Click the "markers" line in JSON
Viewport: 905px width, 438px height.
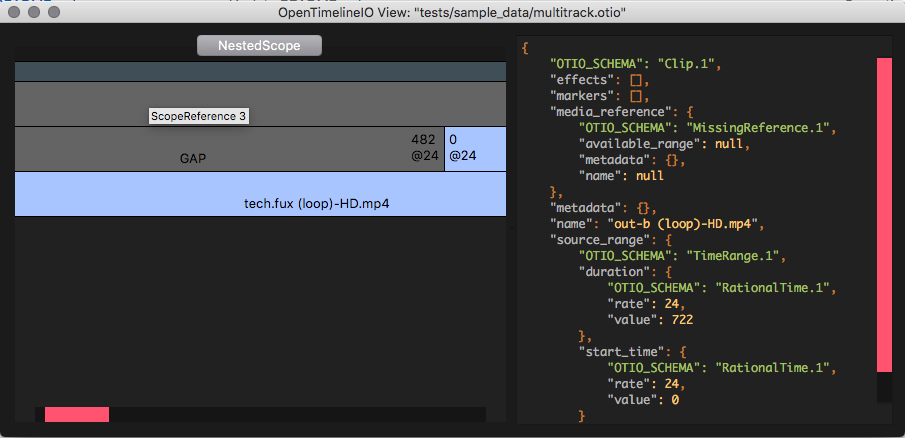click(600, 96)
